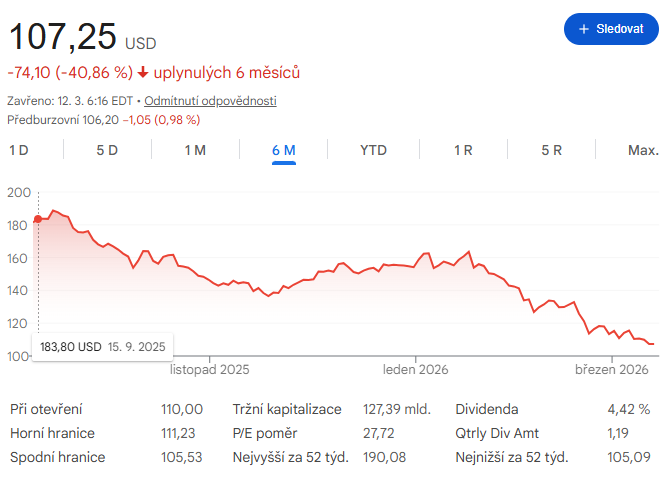
Task: Click the Sledovat follow button
Action: [610, 29]
